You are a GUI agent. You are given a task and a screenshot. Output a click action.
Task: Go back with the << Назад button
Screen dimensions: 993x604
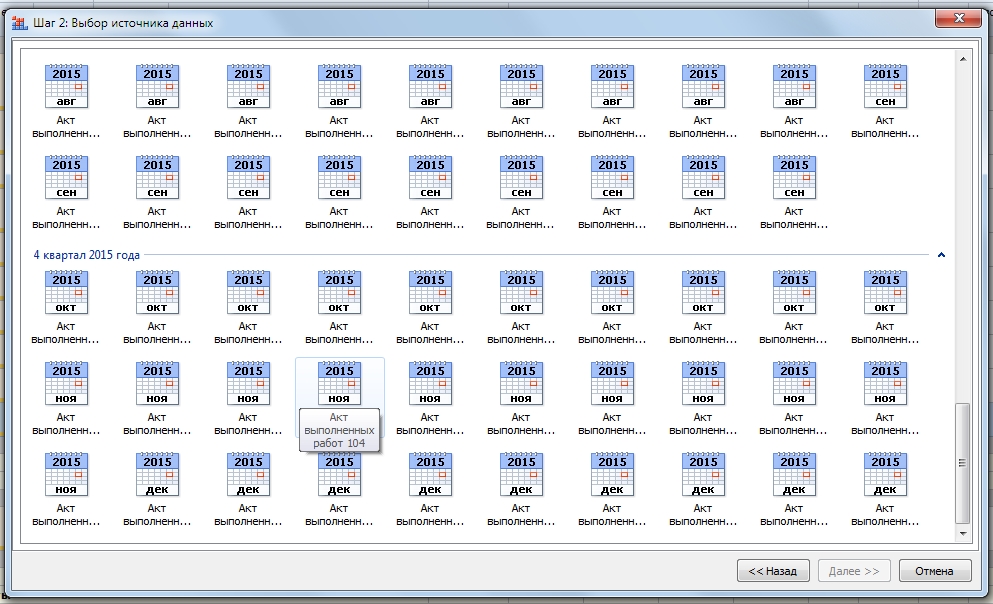(x=773, y=570)
